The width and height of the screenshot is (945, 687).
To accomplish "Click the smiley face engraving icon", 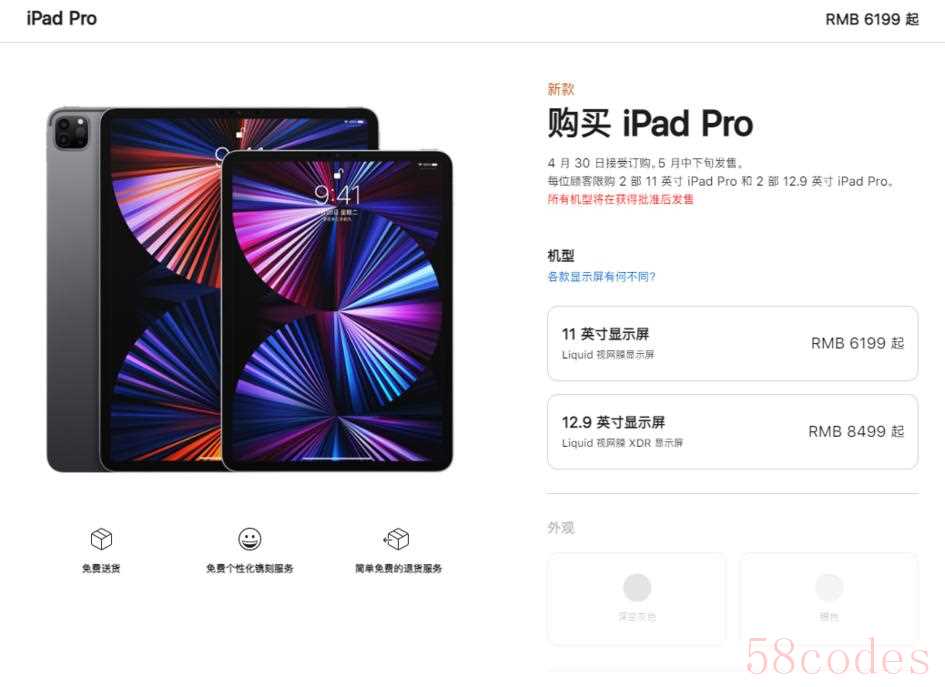I will [250, 539].
